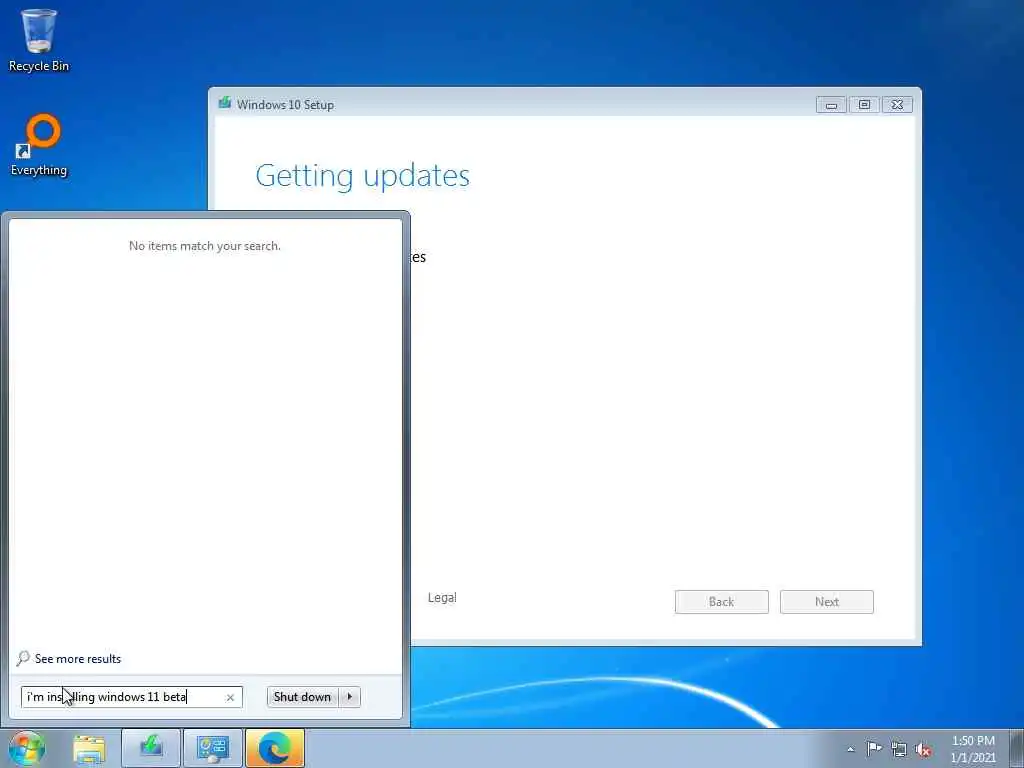
Task: Clear the Start menu search box
Action: (230, 697)
